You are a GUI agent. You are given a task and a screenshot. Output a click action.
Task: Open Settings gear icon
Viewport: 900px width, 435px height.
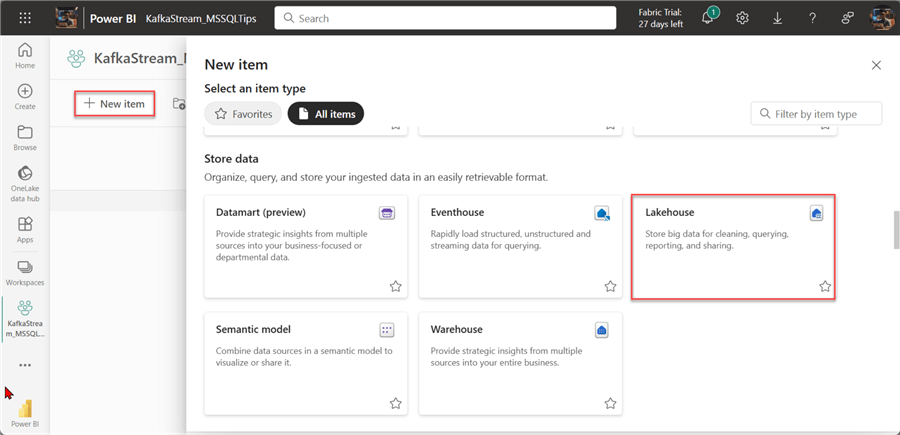click(742, 18)
